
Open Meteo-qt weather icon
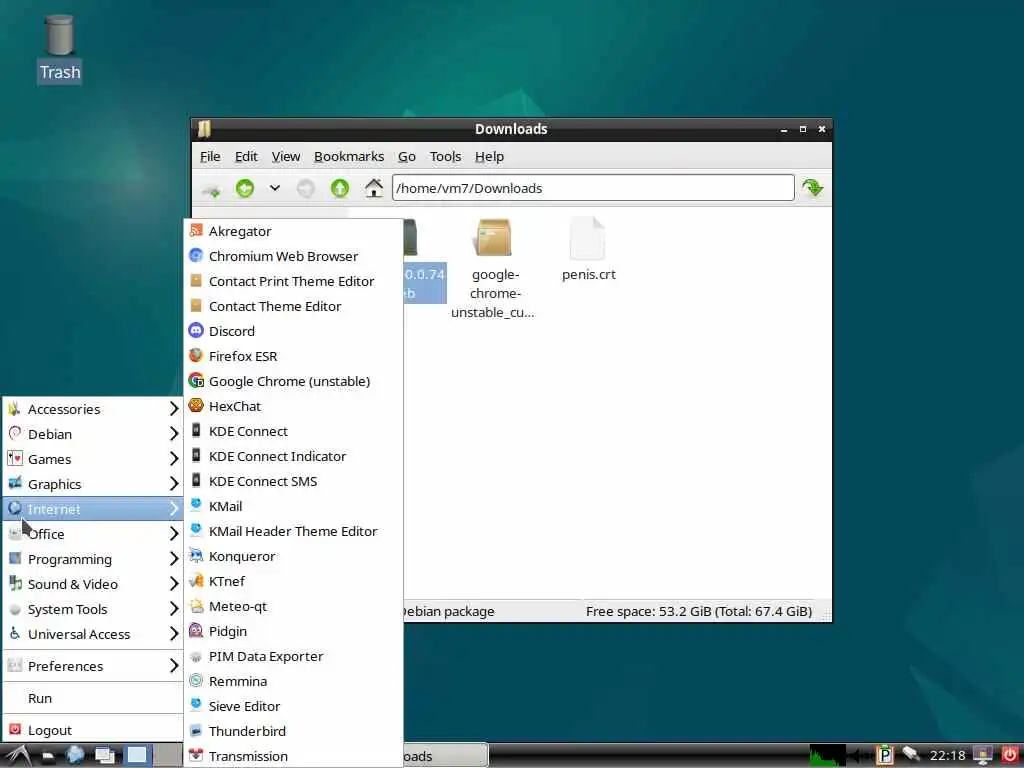[x=196, y=606]
